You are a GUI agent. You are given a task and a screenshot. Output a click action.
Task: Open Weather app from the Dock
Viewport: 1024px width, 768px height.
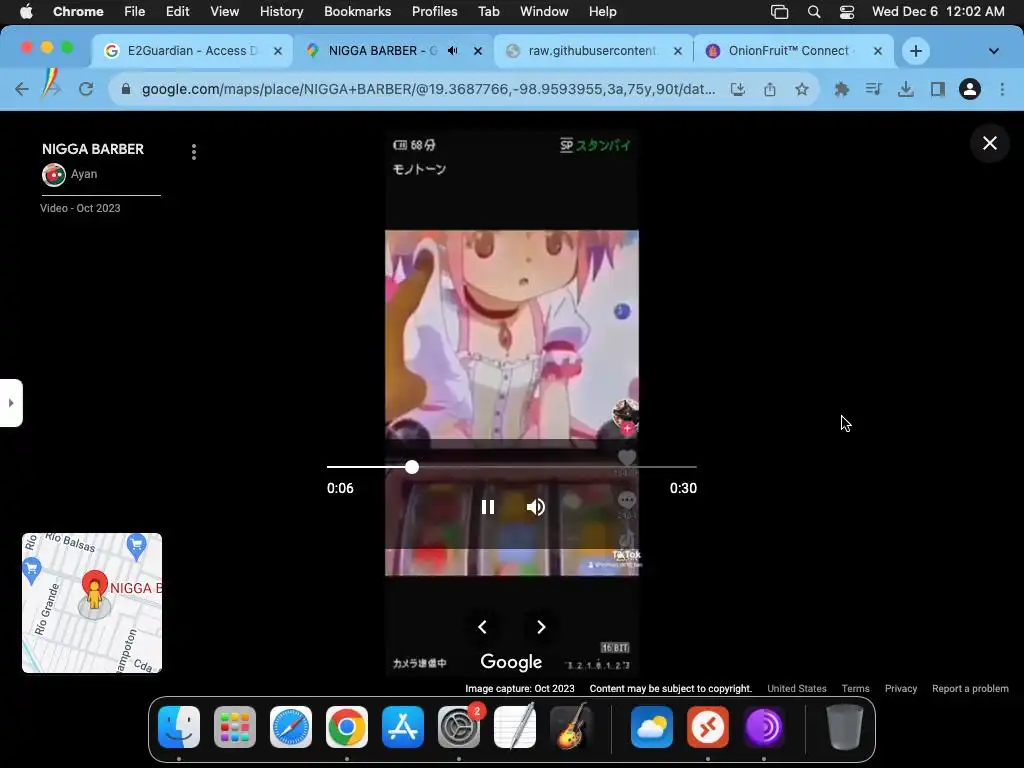[652, 727]
